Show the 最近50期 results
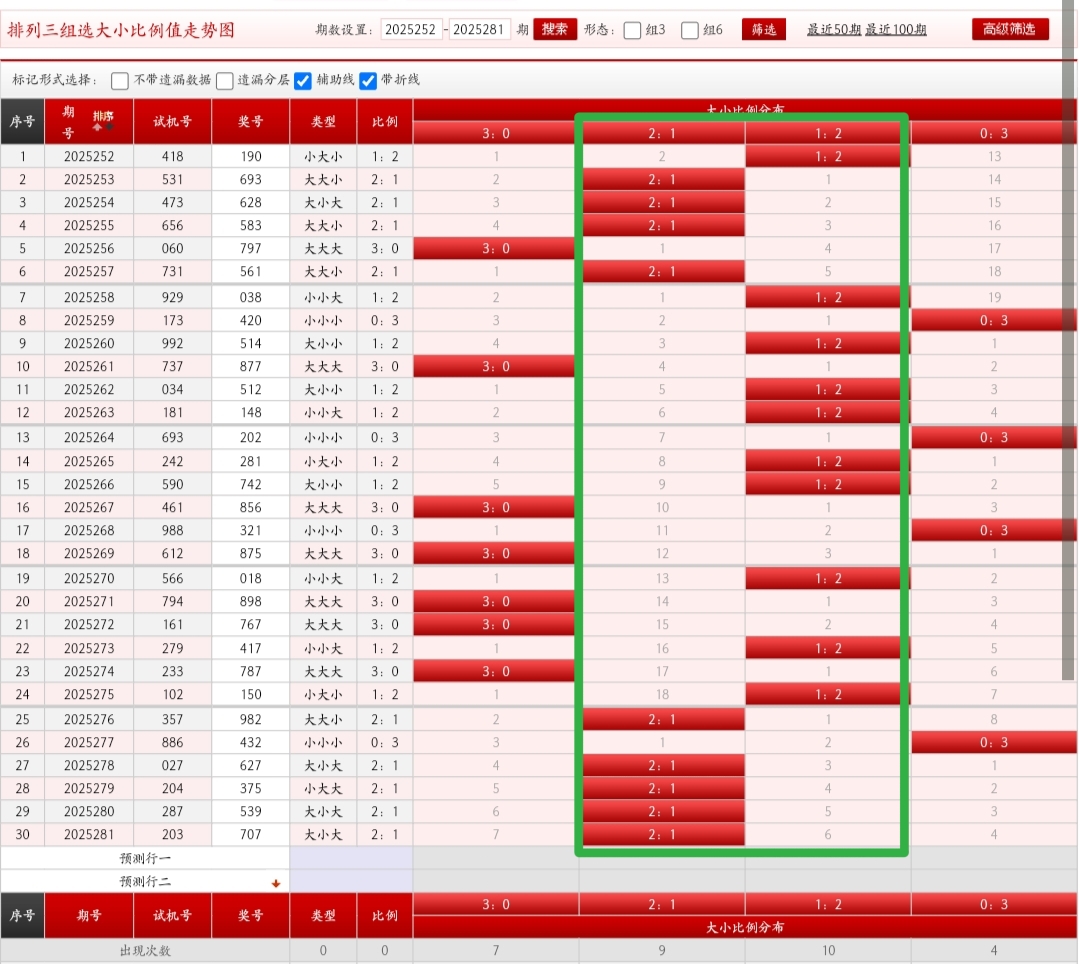Screen dimensions: 1080x964 pyautogui.click(x=834, y=30)
